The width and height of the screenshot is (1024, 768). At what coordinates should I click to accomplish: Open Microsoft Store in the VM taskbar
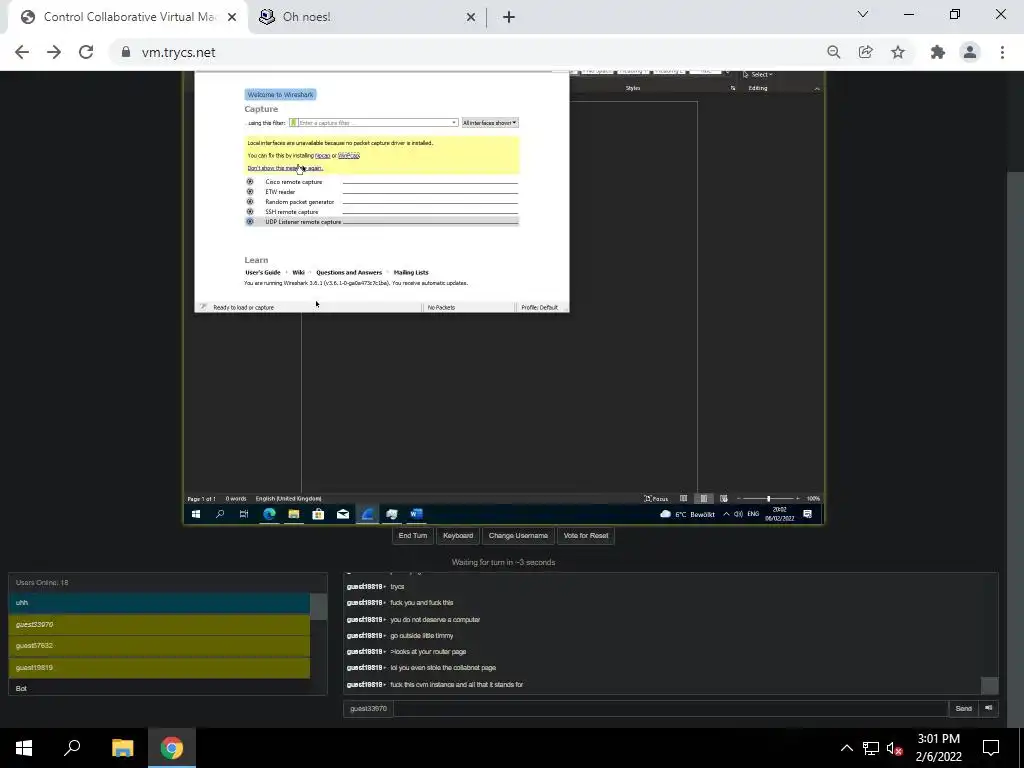[318, 515]
